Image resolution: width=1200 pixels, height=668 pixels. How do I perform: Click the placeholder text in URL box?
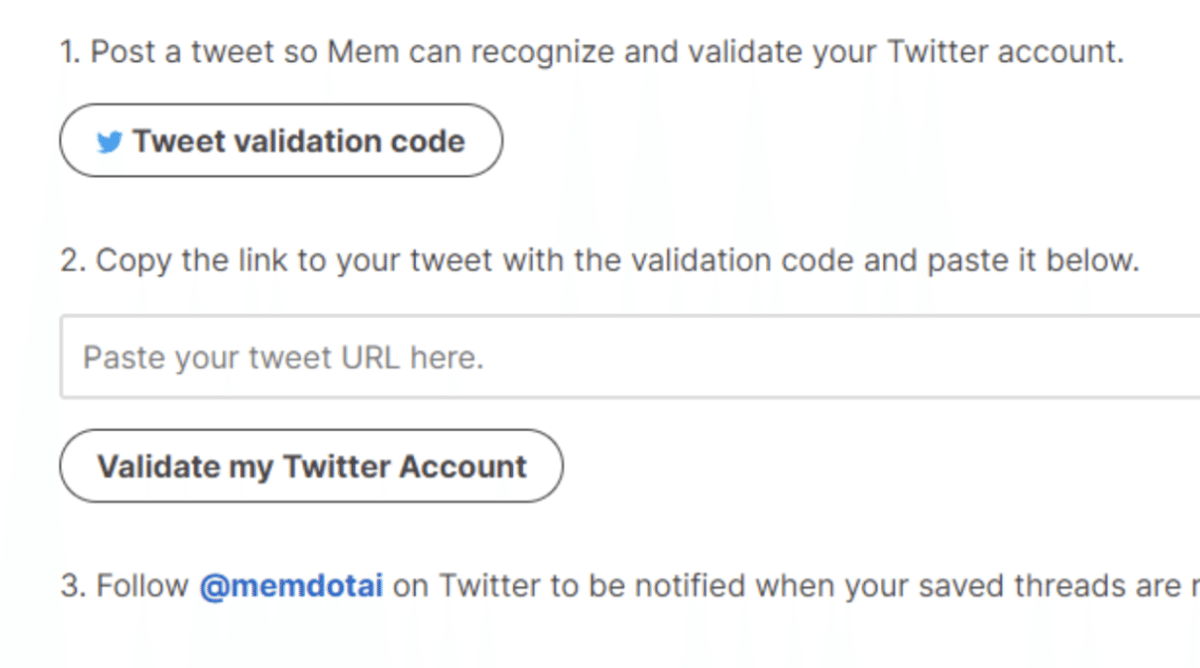283,357
